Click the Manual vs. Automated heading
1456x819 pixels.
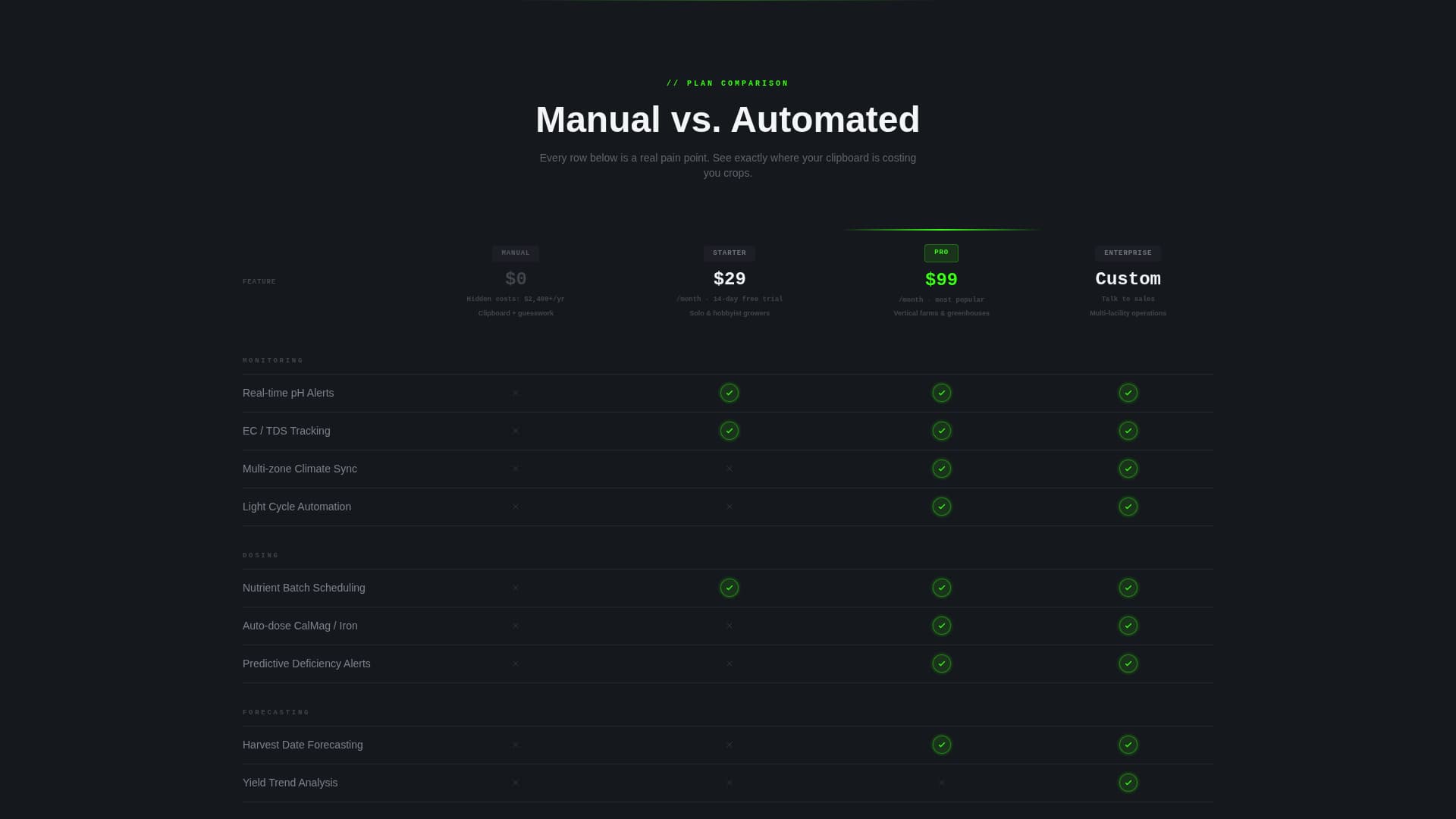(x=728, y=120)
